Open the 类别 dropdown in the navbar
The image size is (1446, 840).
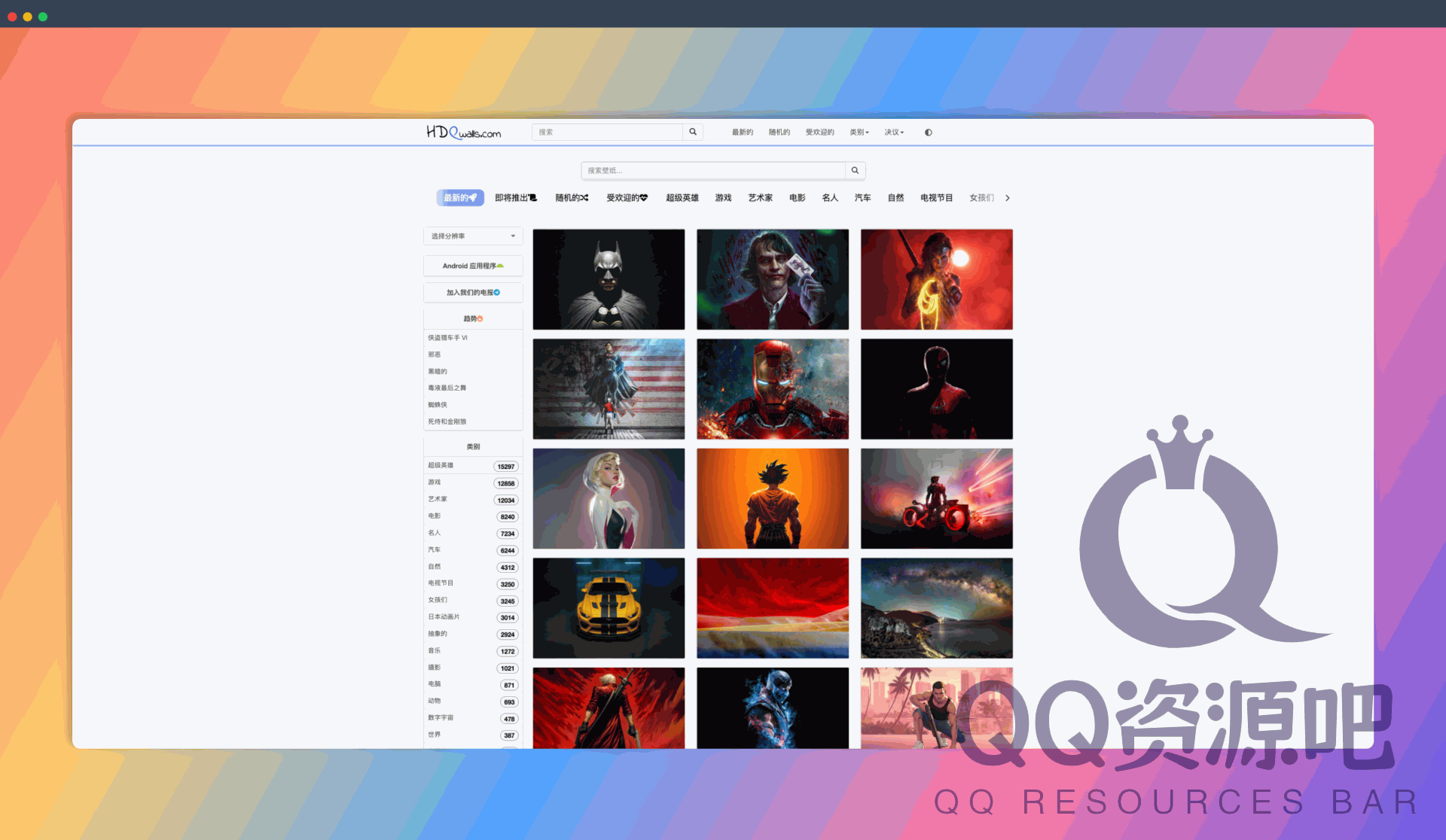pos(859,132)
